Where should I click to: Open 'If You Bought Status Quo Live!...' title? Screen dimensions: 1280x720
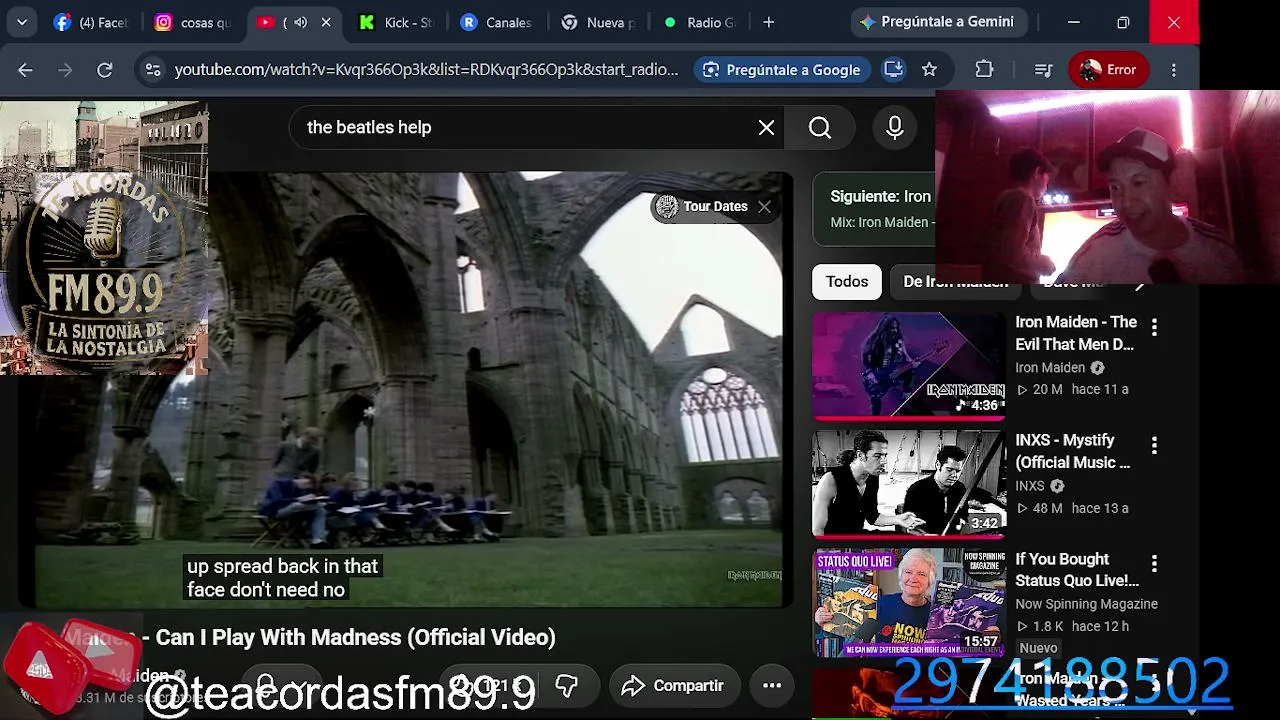coord(1077,569)
